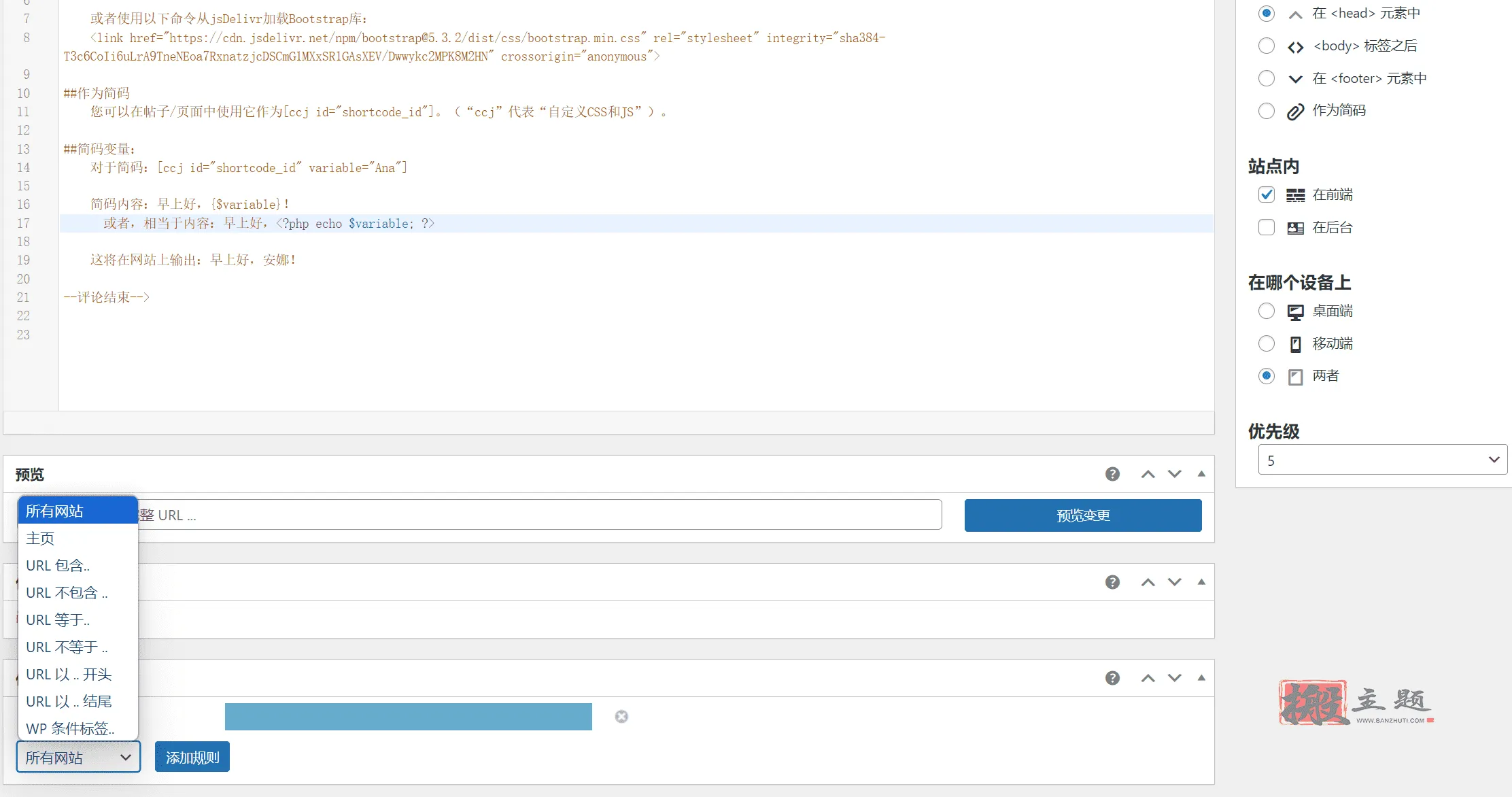Click the chevron-up icon beside 在 <head> 元素中

[x=1295, y=14]
